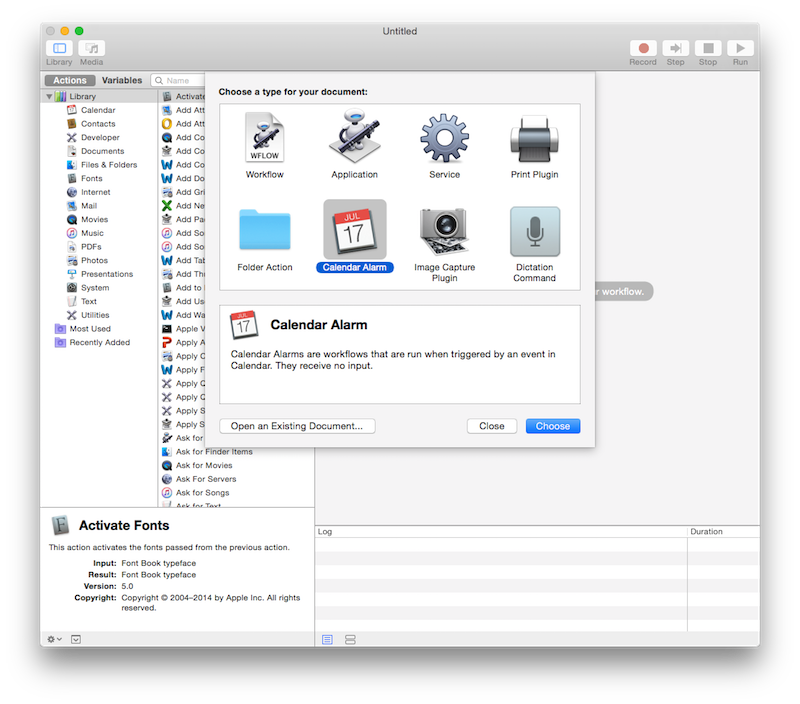This screenshot has height=704, width=800.
Task: Switch to the Actions tab
Action: [70, 81]
